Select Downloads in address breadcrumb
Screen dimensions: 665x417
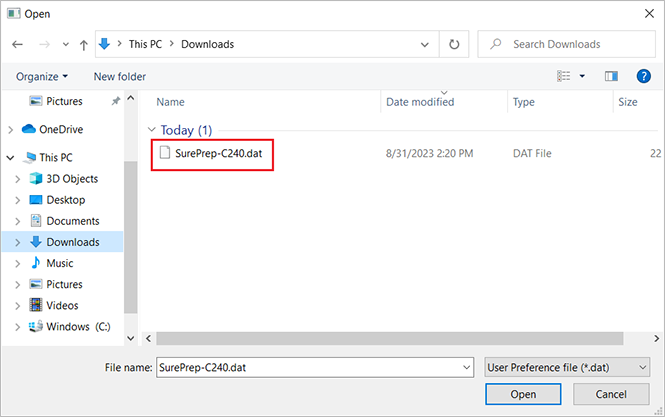(207, 44)
